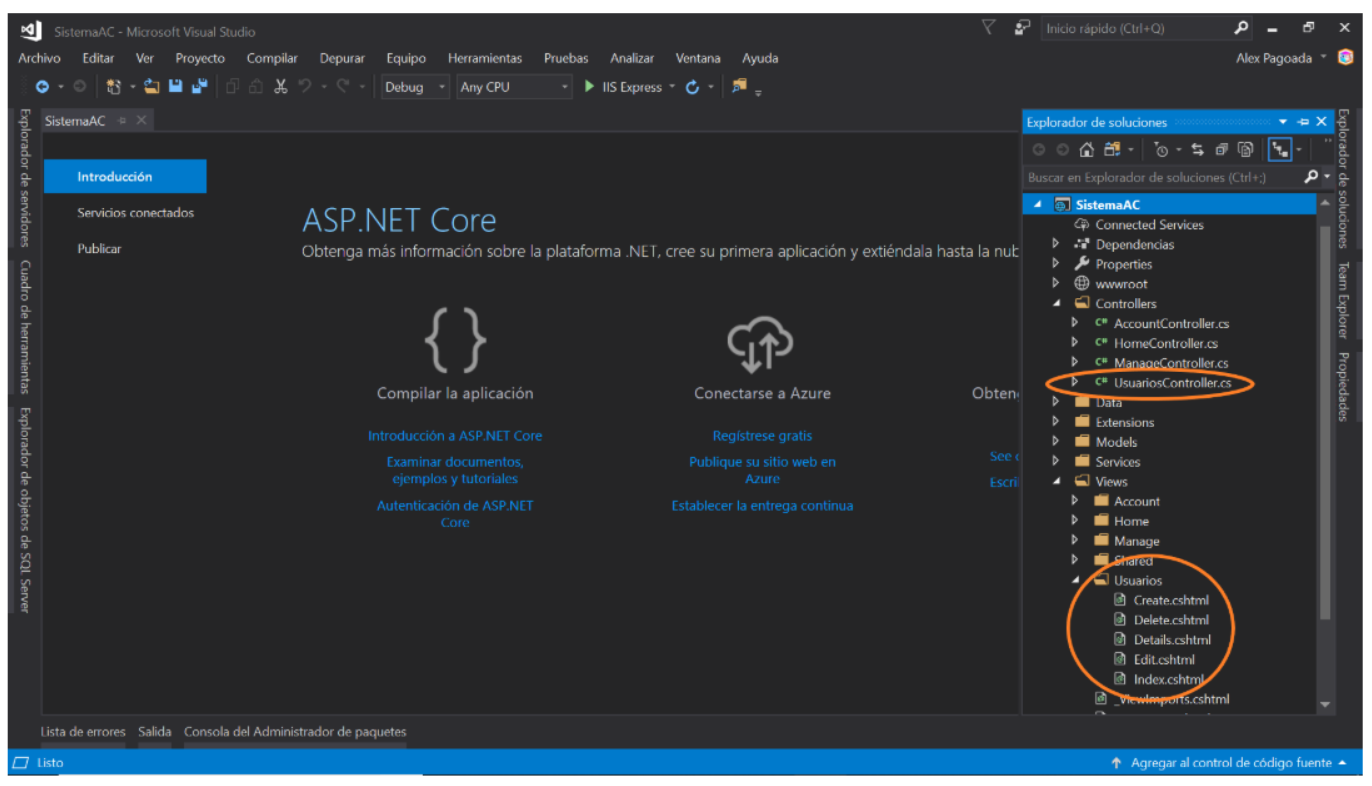Viewport: 1372px width, 786px height.
Task: Click the Switch Views icon in Solution Explorer
Action: pyautogui.click(x=1112, y=150)
